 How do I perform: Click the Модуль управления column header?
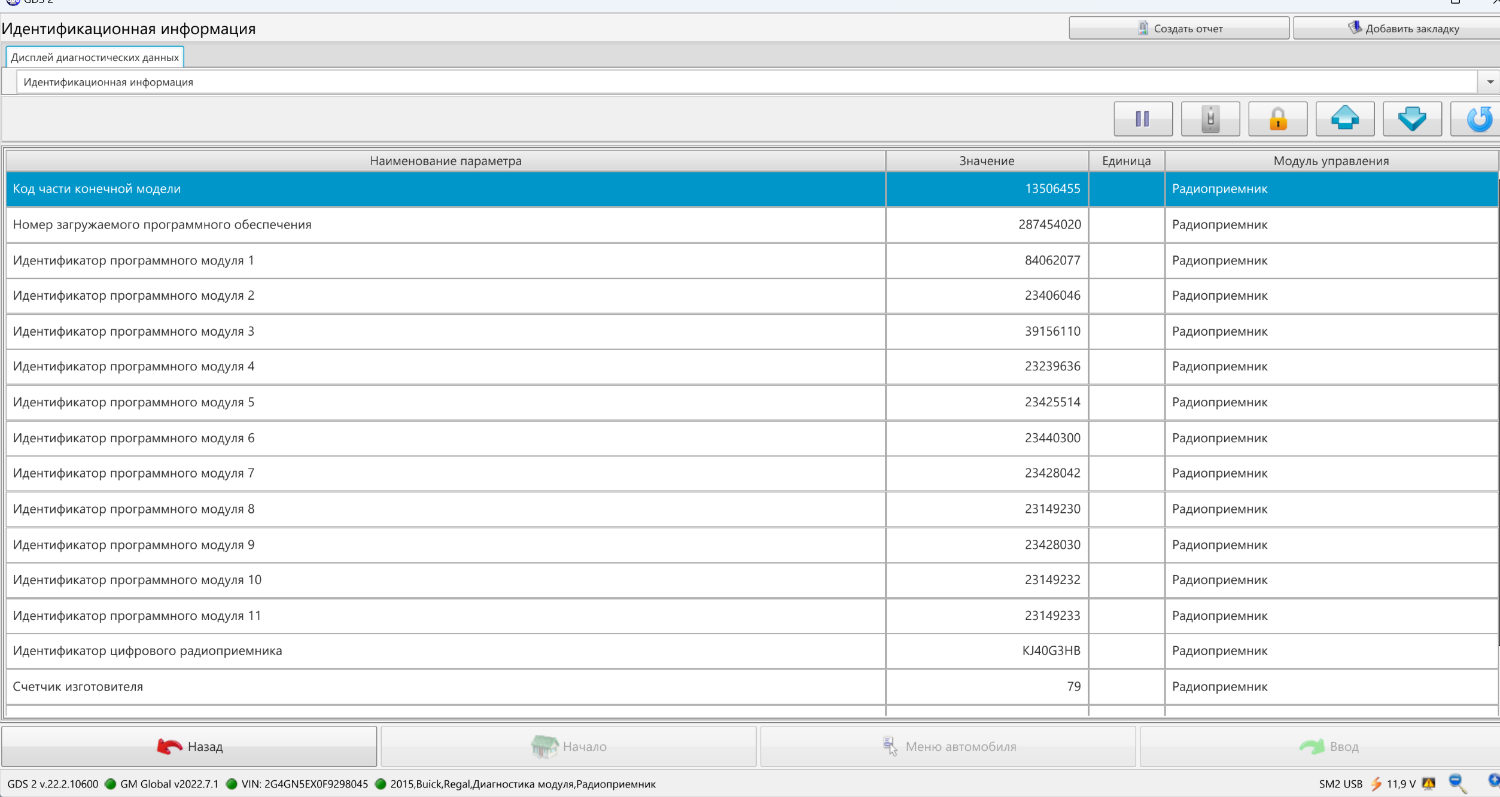pos(1331,160)
